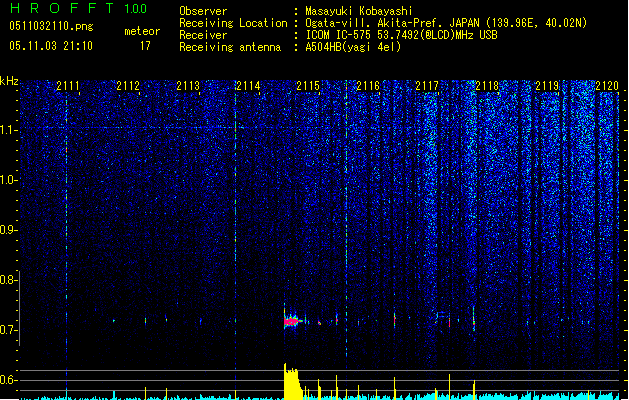Click the A504HB(yagi 4el) antenna text

pyautogui.click(x=353, y=47)
